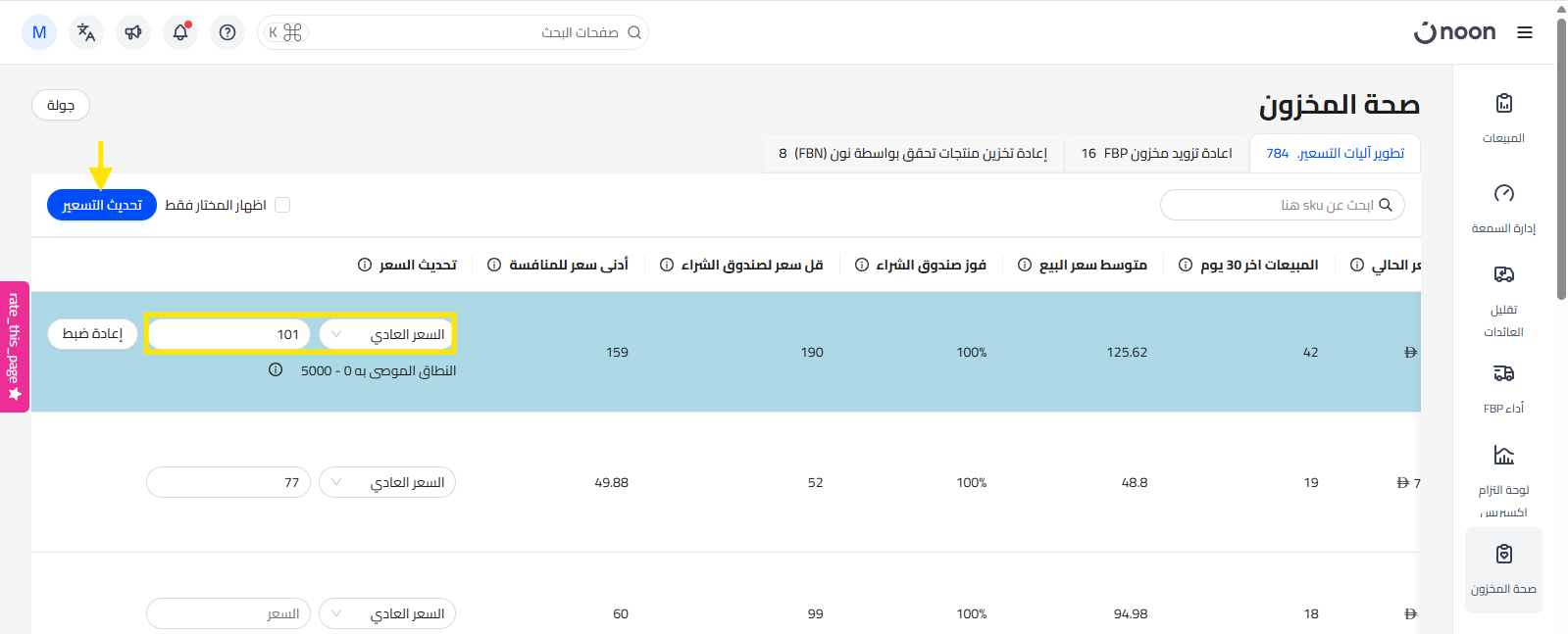Image resolution: width=1568 pixels, height=634 pixels.
Task: Open the language translation icon
Action: click(x=86, y=32)
